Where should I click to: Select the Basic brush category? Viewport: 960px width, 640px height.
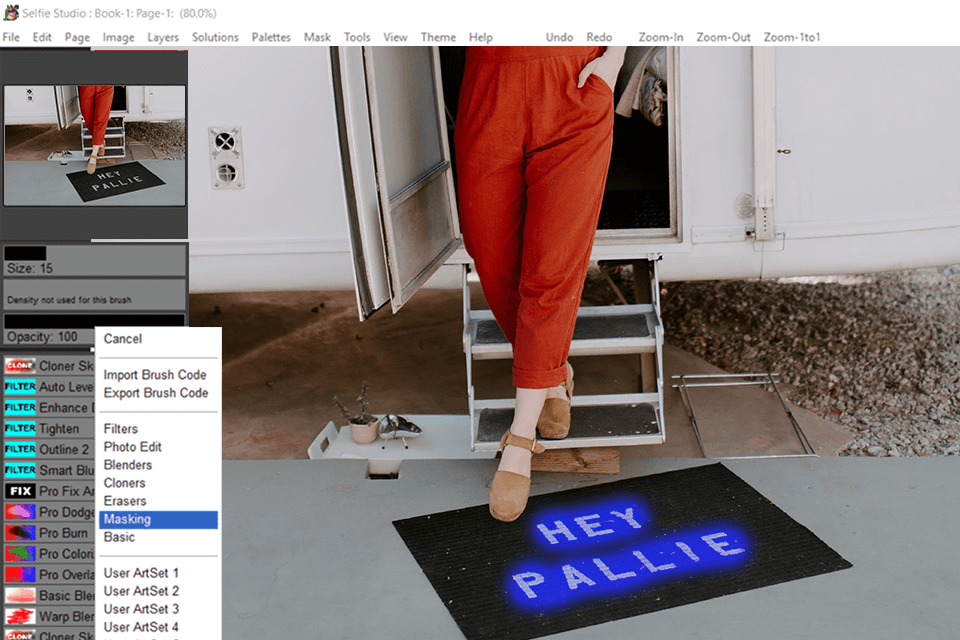(119, 537)
